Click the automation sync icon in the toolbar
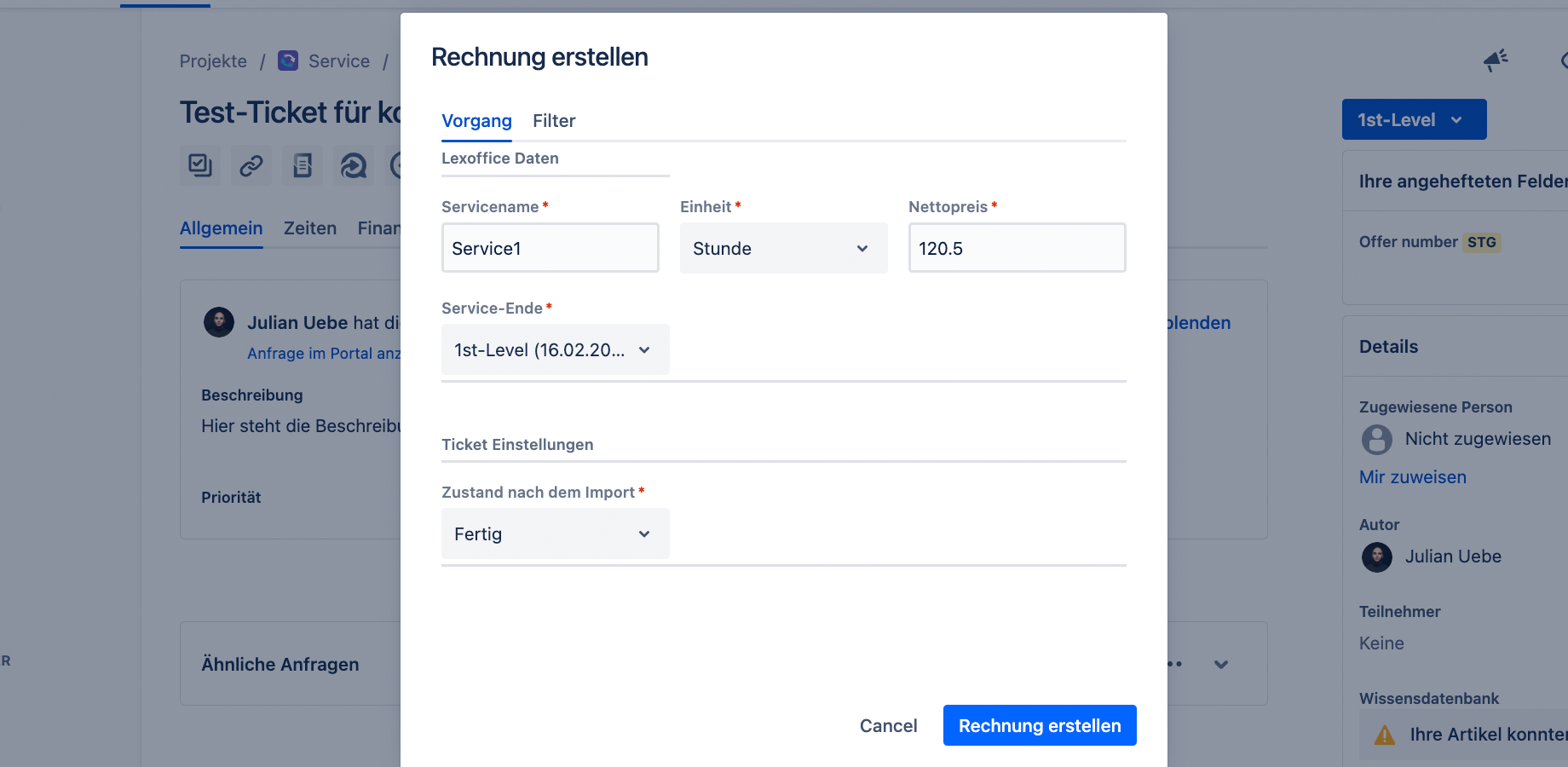 [354, 165]
